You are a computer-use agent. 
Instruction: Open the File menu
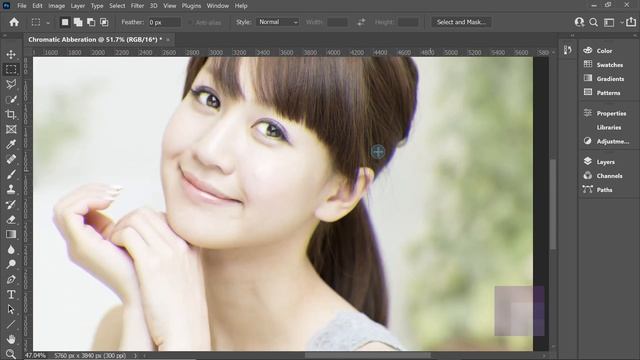pyautogui.click(x=22, y=6)
